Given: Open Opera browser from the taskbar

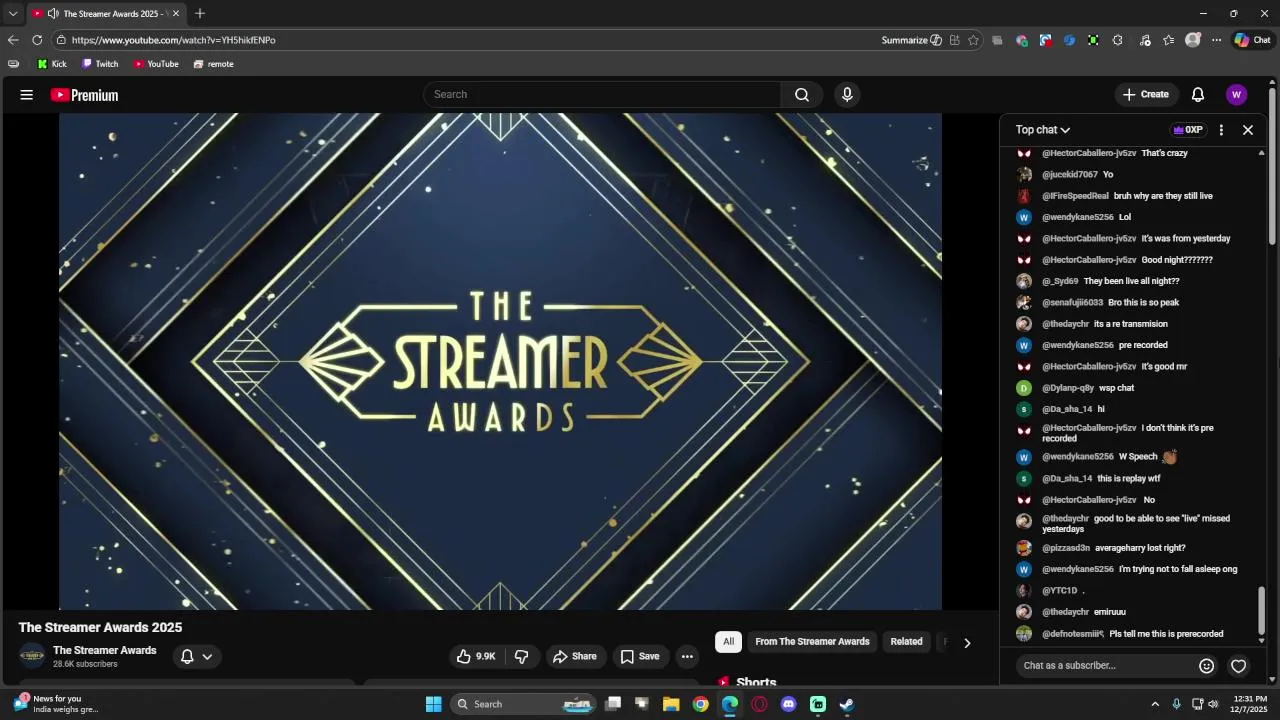Looking at the screenshot, I should [x=759, y=704].
